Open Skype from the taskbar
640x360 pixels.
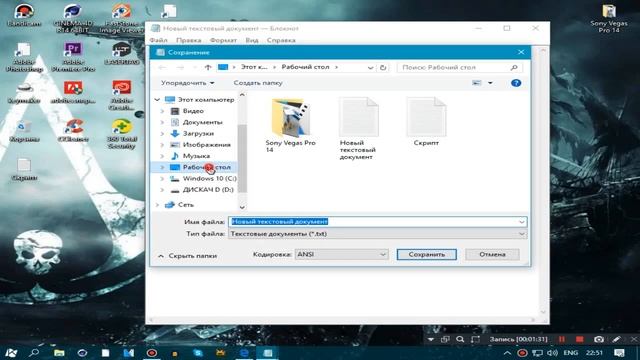[x=198, y=353]
